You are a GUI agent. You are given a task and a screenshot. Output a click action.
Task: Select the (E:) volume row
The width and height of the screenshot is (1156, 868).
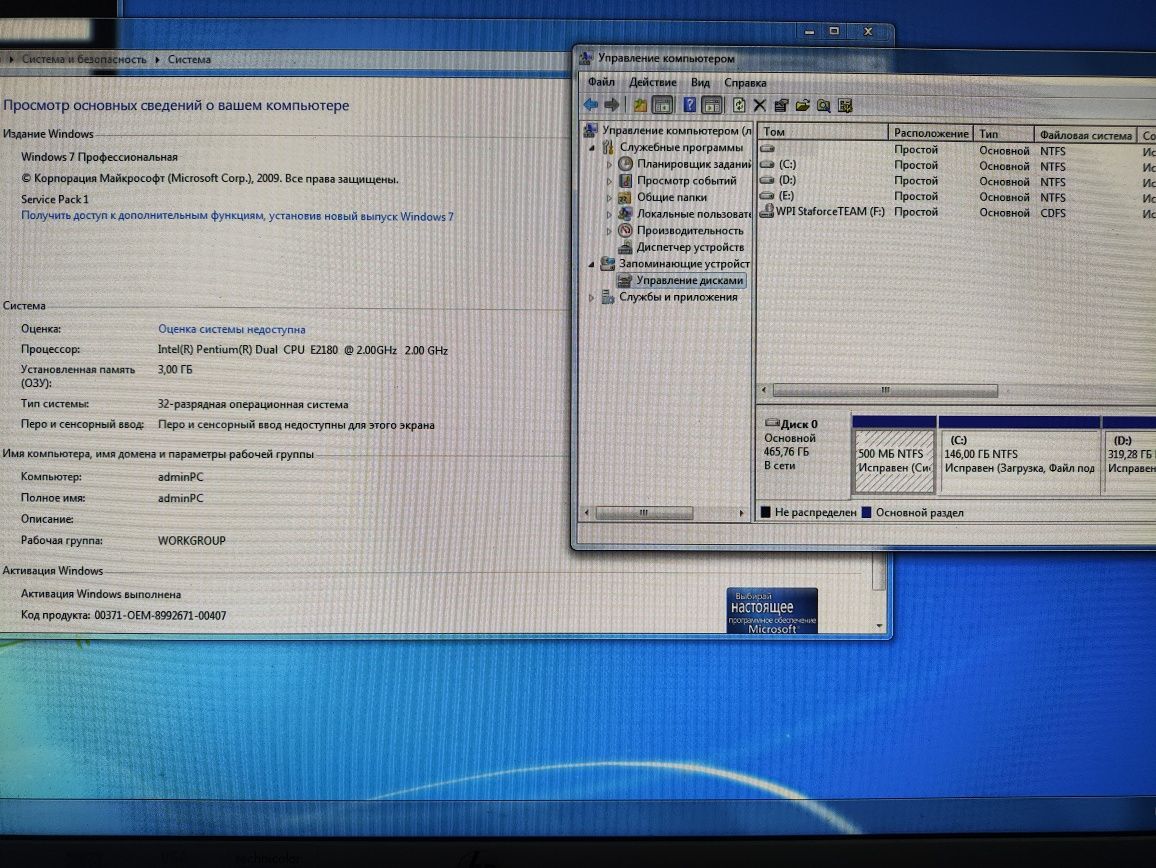click(x=957, y=196)
